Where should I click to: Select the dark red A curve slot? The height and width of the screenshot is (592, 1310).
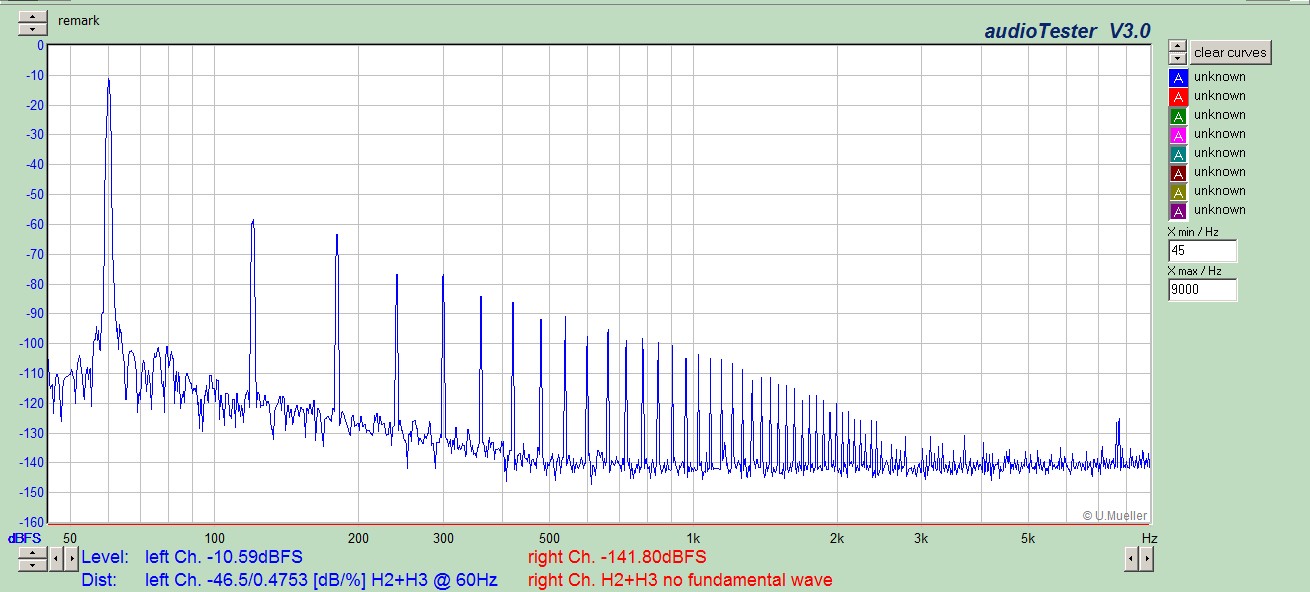[1178, 172]
